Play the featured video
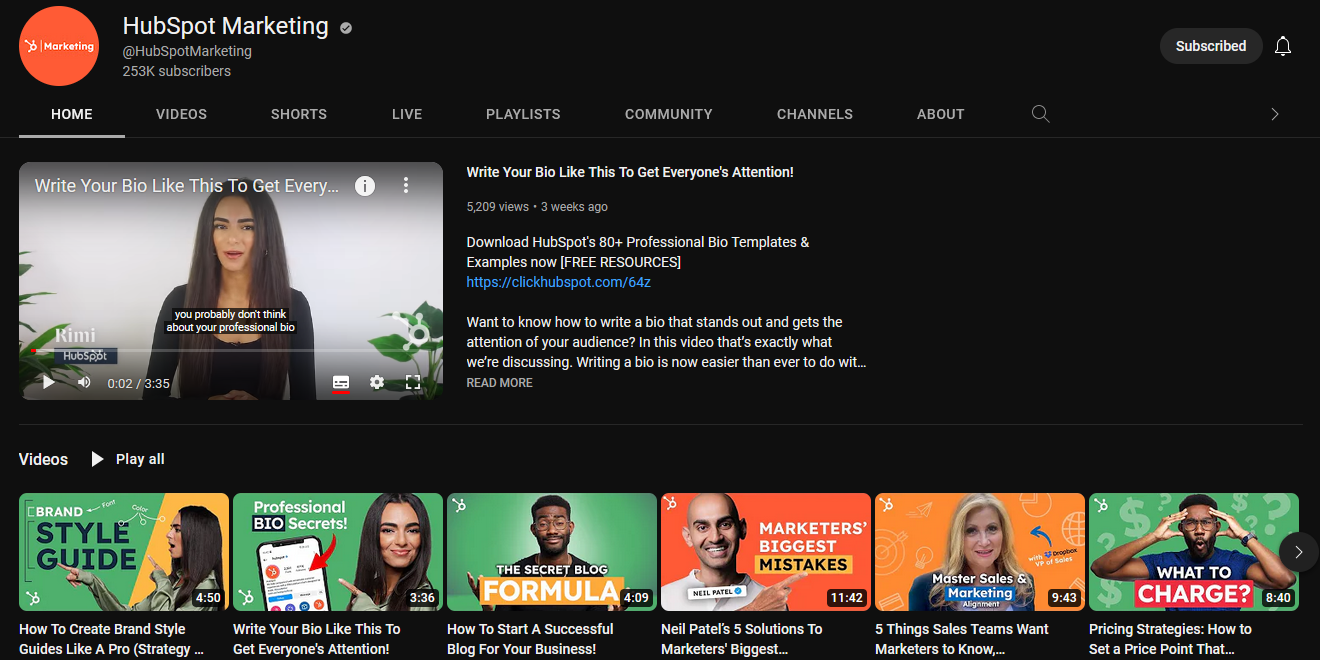The height and width of the screenshot is (660, 1320). coord(48,382)
